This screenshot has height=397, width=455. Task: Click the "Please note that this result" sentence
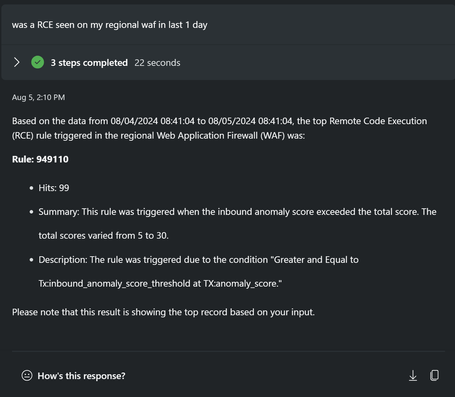coord(163,312)
